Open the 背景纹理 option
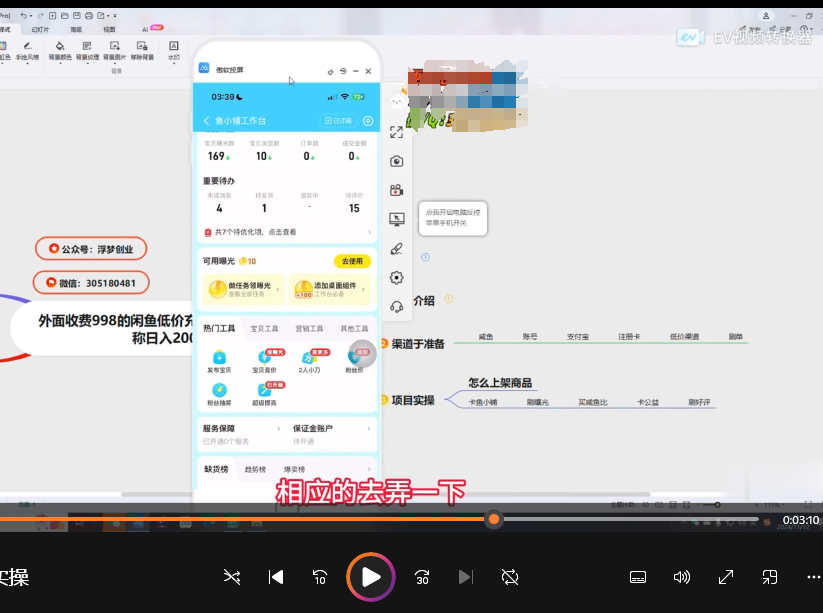The height and width of the screenshot is (613, 823). (x=87, y=51)
